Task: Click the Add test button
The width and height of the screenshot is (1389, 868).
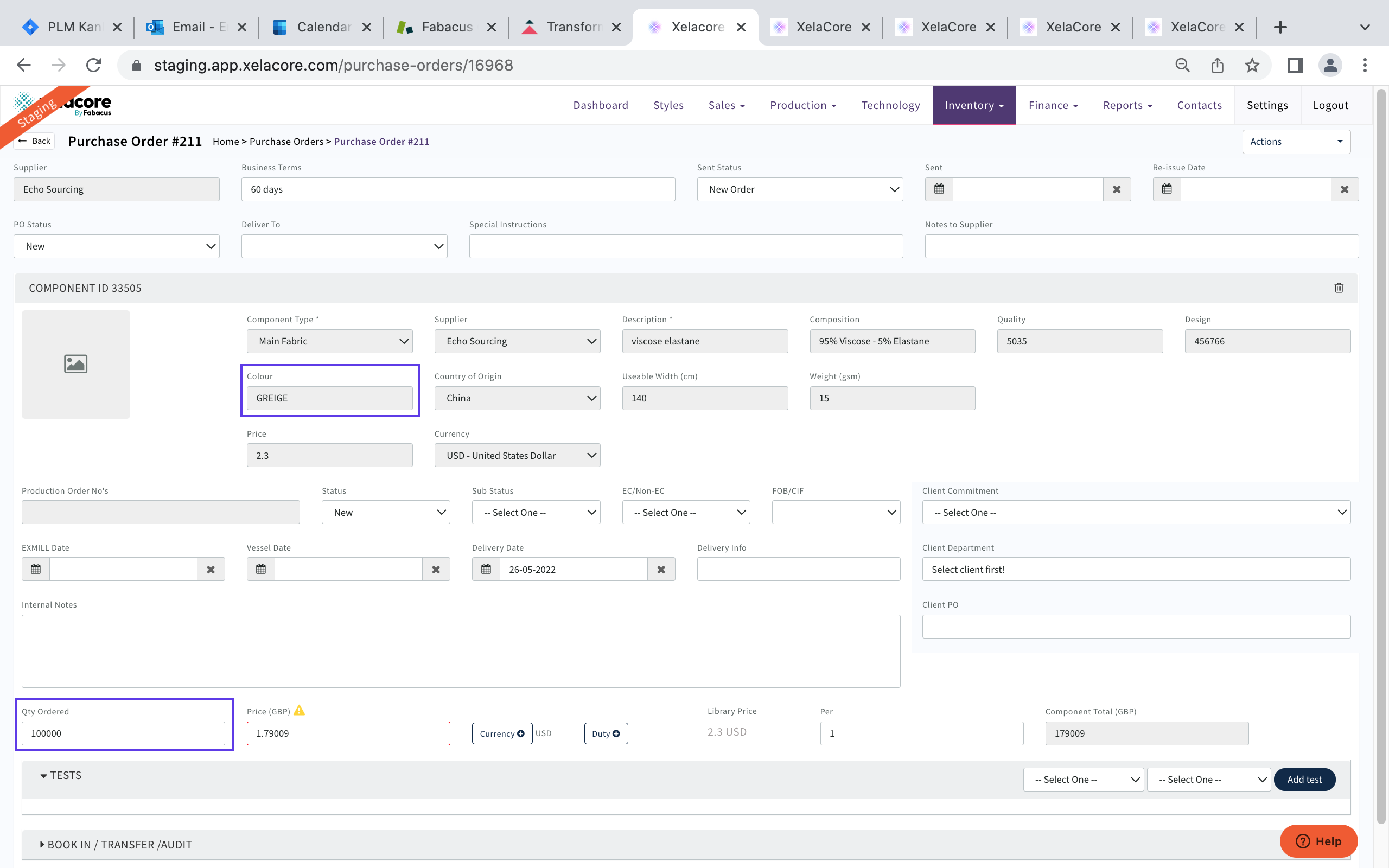Action: click(1304, 780)
